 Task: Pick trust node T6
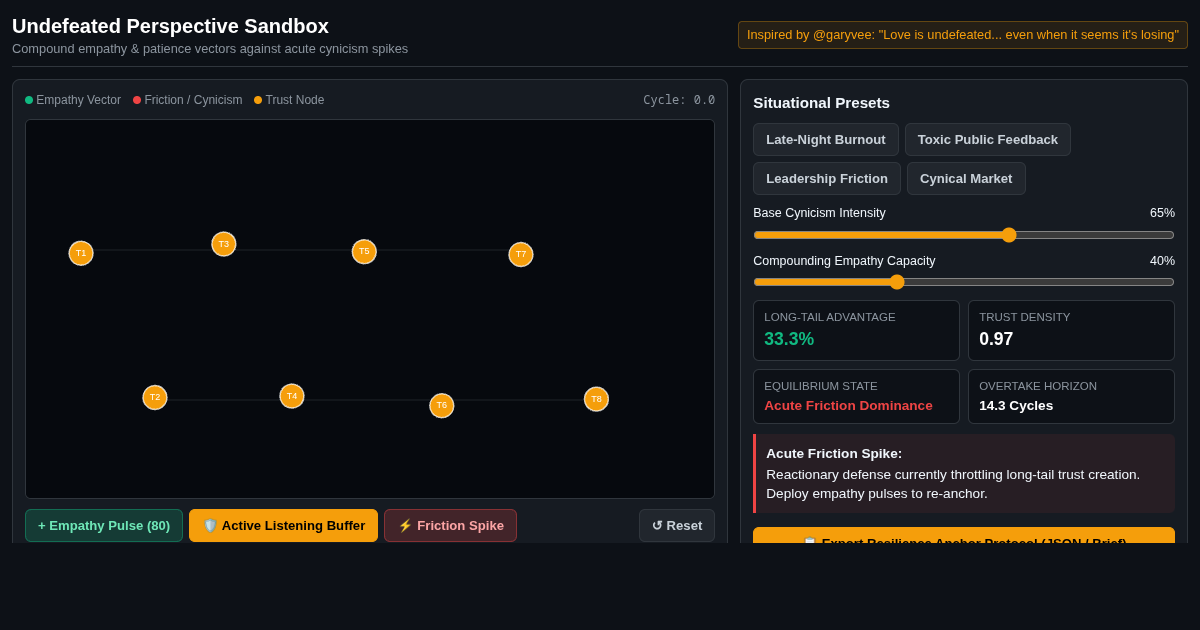[442, 405]
